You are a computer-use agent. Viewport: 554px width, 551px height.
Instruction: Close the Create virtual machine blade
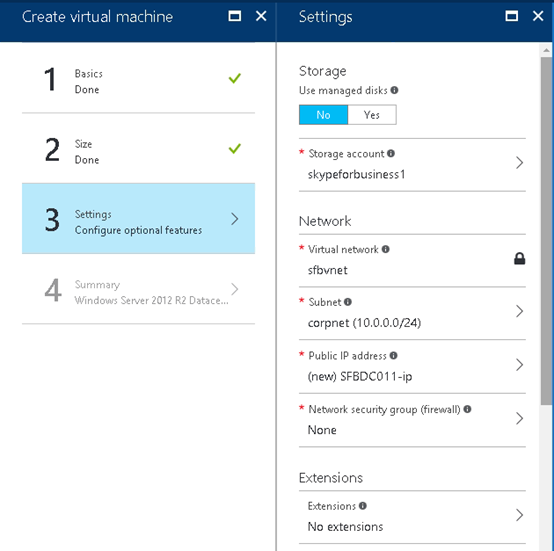[x=261, y=16]
